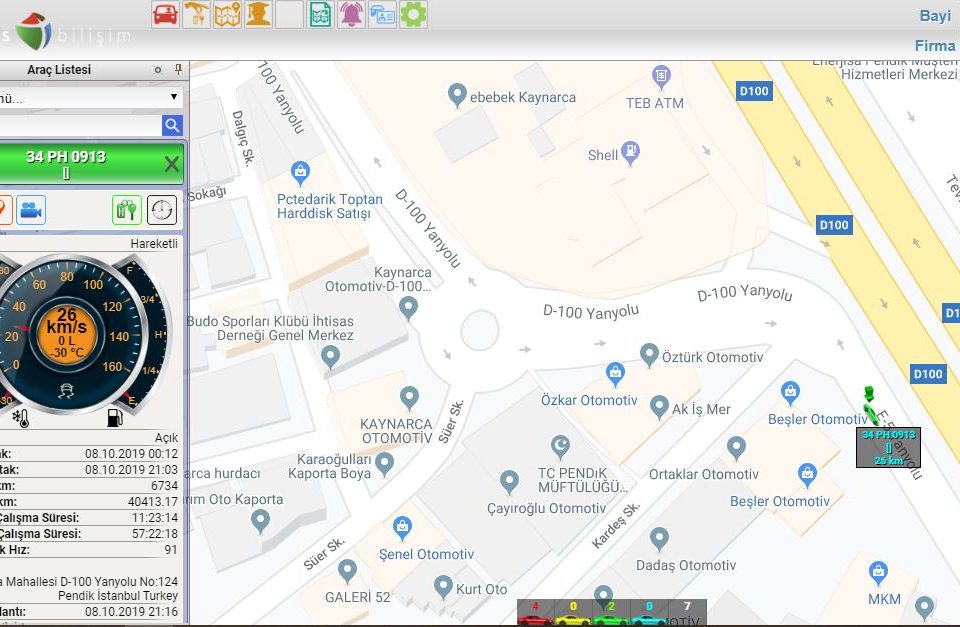This screenshot has width=960, height=627.
Task: Click the Hareketli status text
Action: pos(154,244)
